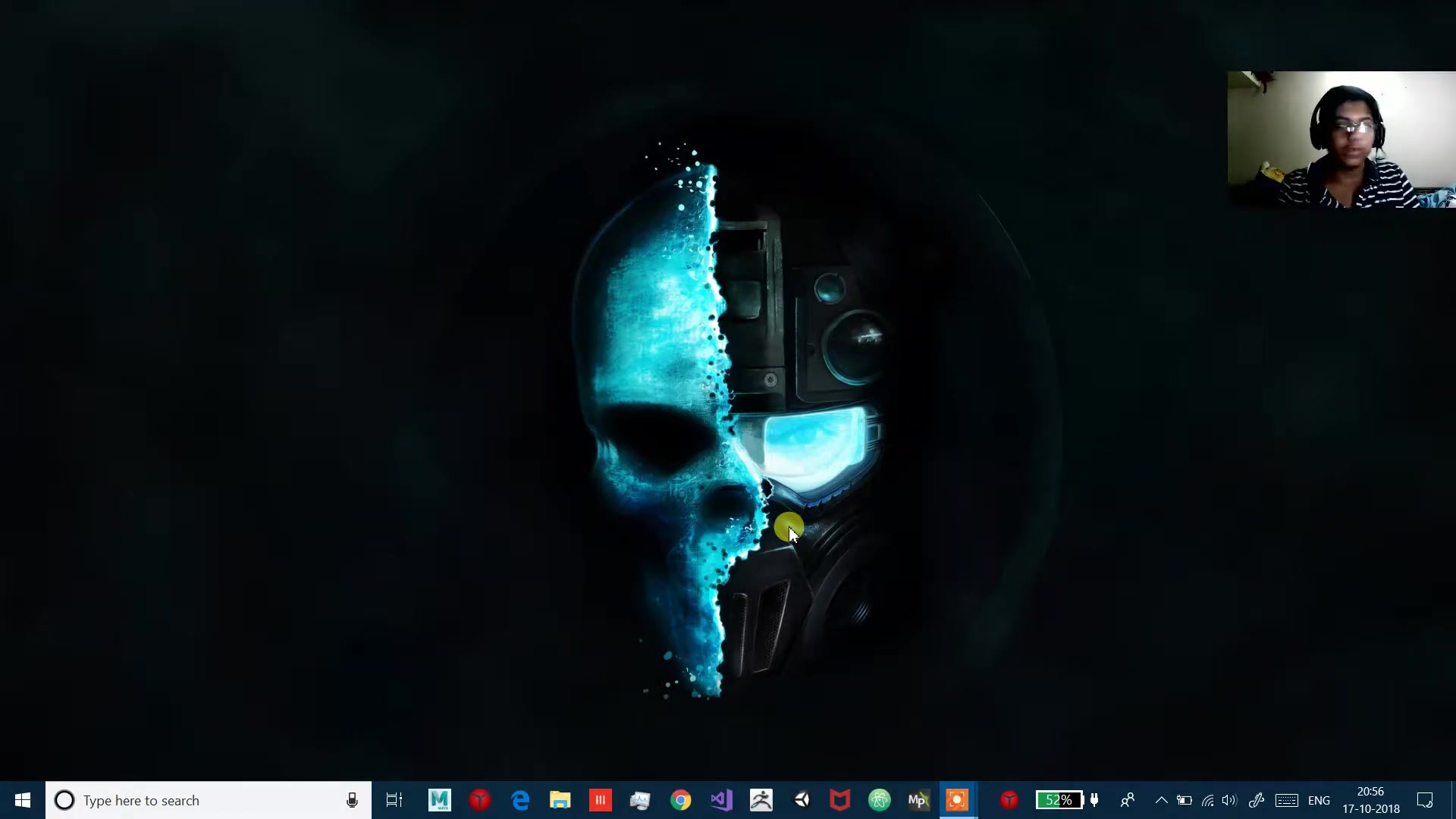Click the red cube icon beside battery meter
The height and width of the screenshot is (819, 1456).
pyautogui.click(x=1009, y=800)
